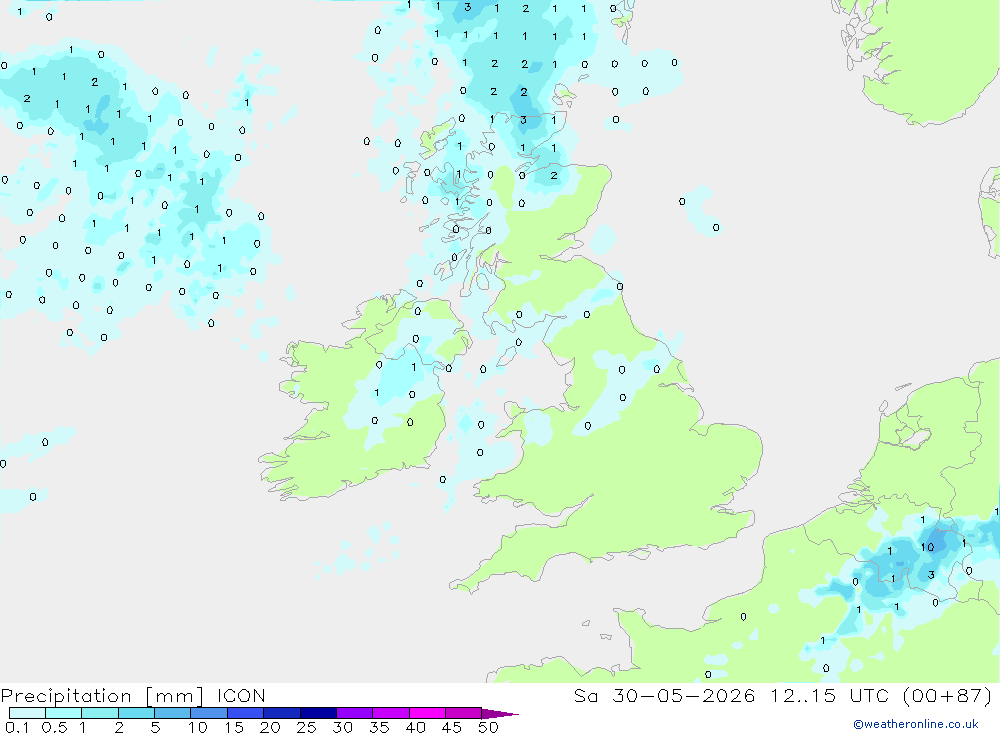1000x733 pixels.
Task: Select the 40 to 45 mm legend swatch
Action: point(427,713)
